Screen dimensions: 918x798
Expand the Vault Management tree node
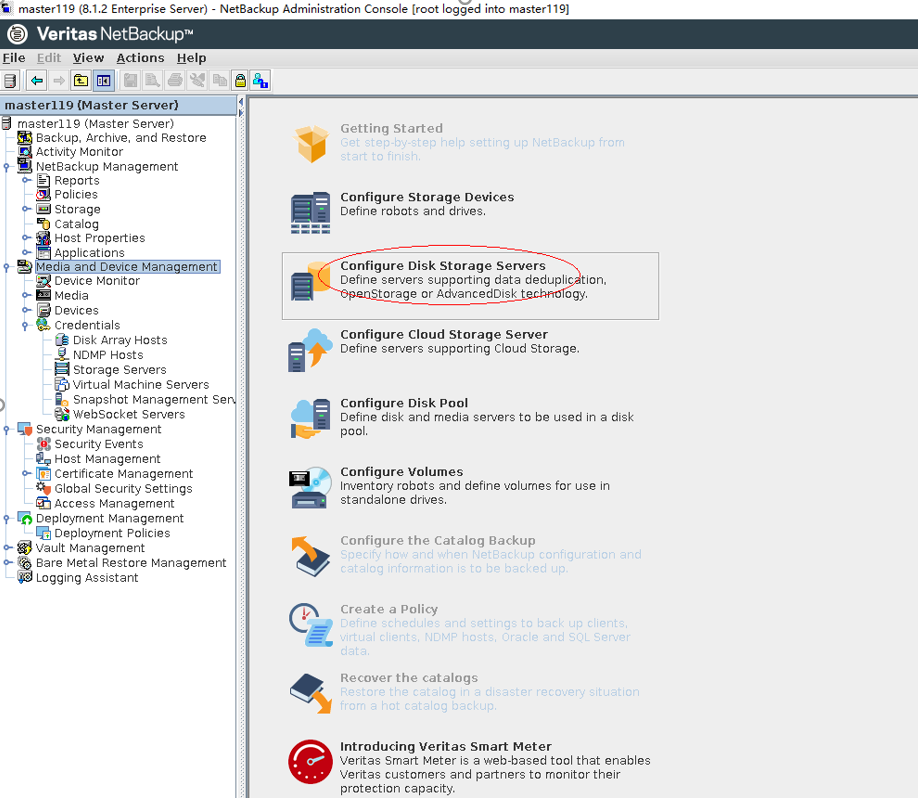point(7,548)
